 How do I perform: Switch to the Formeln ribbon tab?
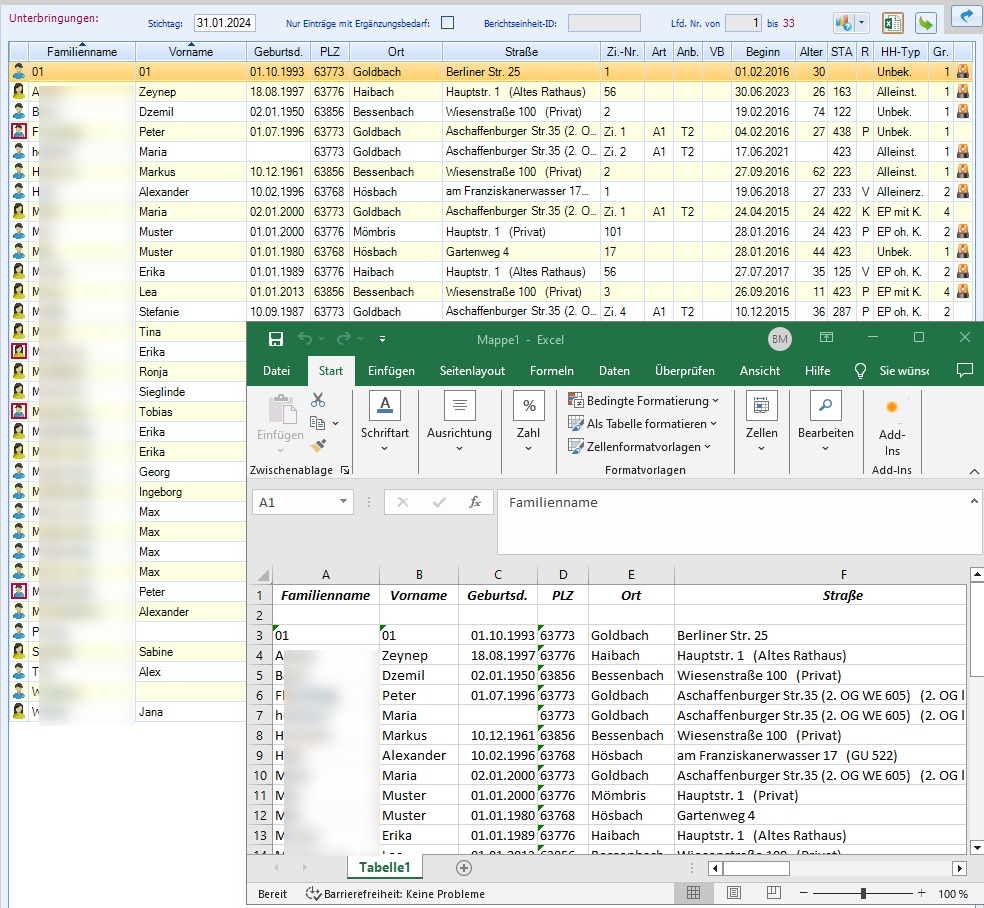[552, 370]
